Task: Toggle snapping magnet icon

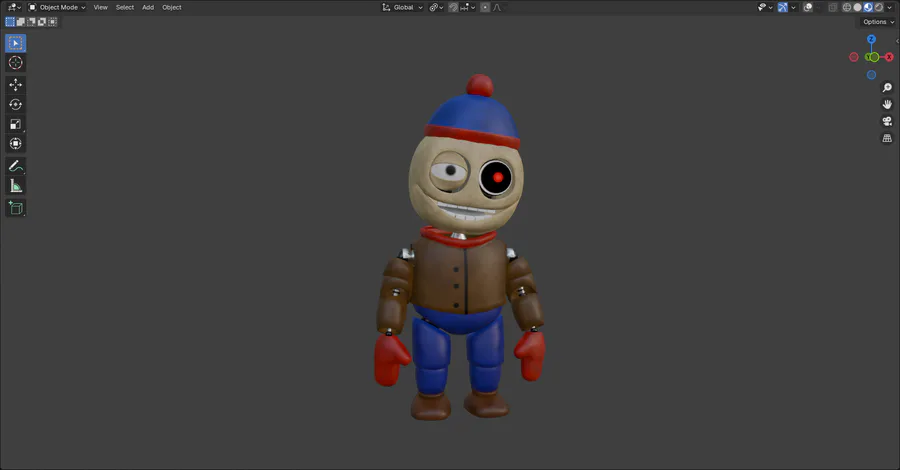Action: [x=453, y=7]
